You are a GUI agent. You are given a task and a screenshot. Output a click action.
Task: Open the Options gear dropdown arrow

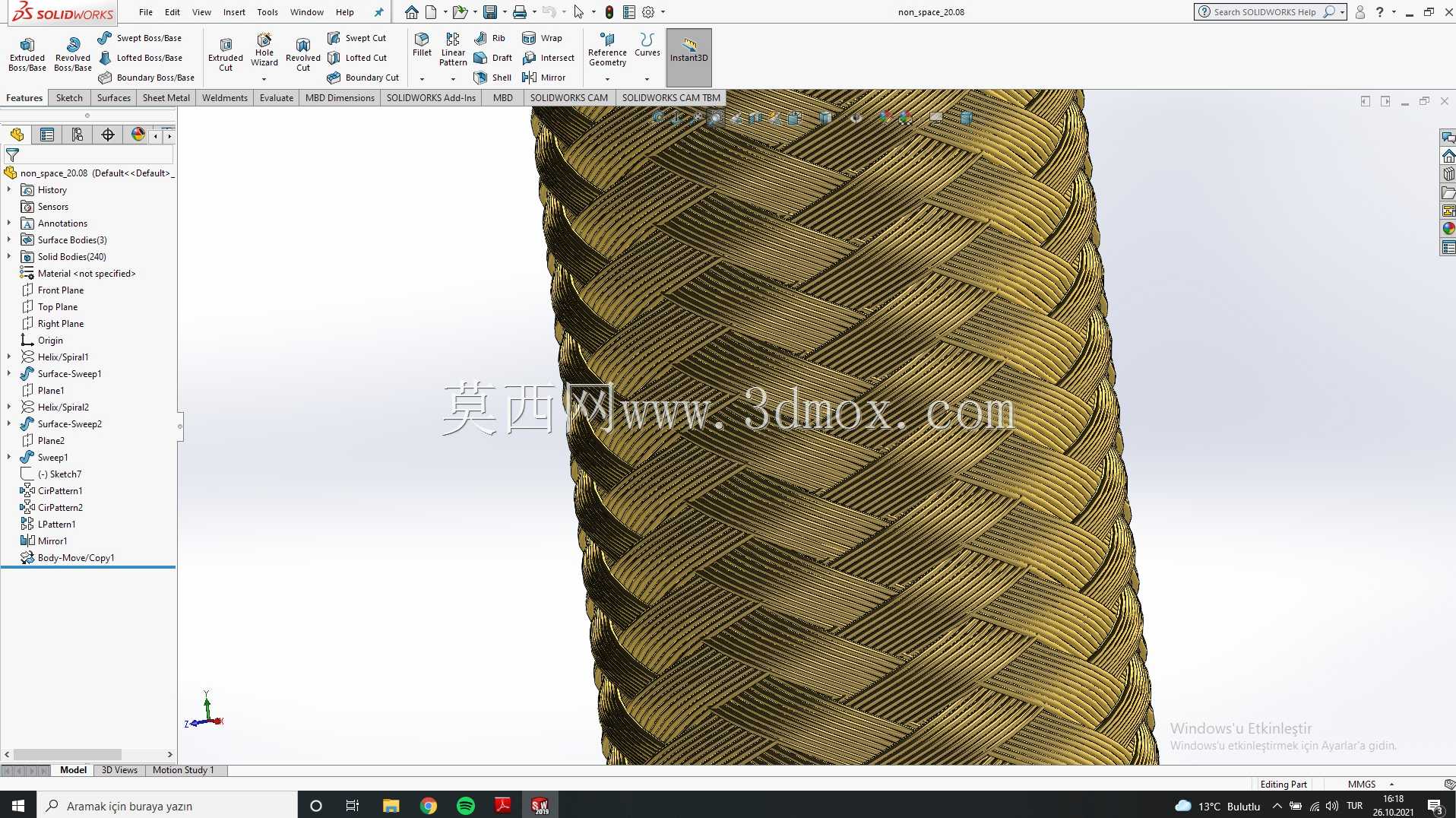click(x=663, y=12)
